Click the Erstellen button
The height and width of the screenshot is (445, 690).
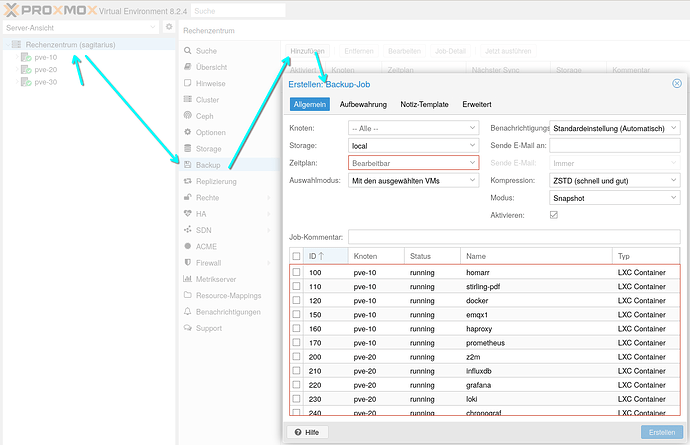[x=662, y=432]
